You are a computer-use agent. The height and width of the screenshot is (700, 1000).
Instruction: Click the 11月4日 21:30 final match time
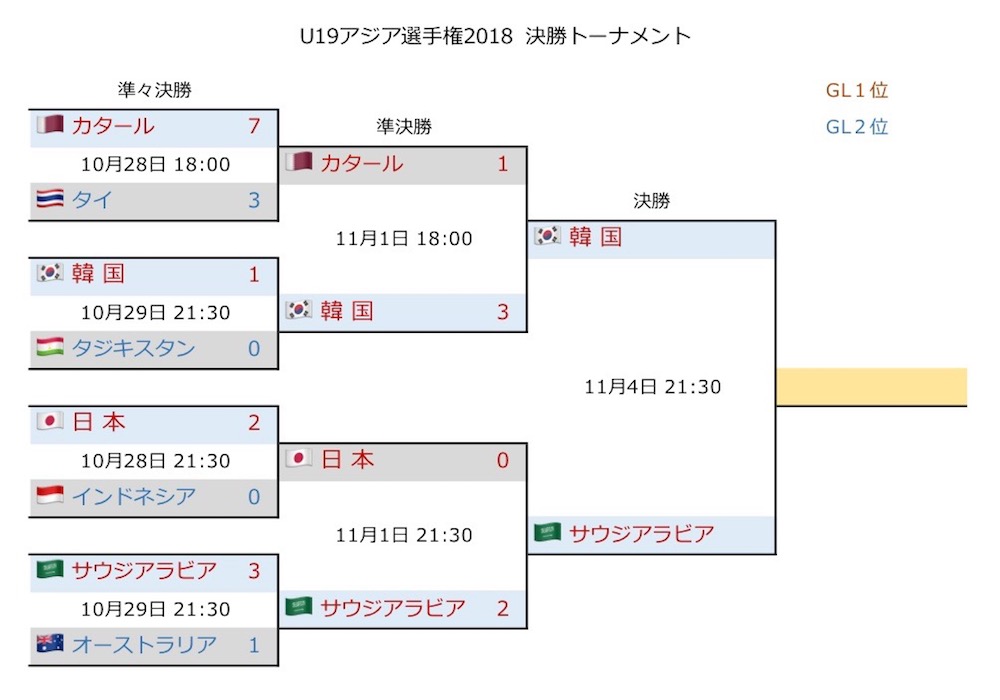tap(652, 386)
